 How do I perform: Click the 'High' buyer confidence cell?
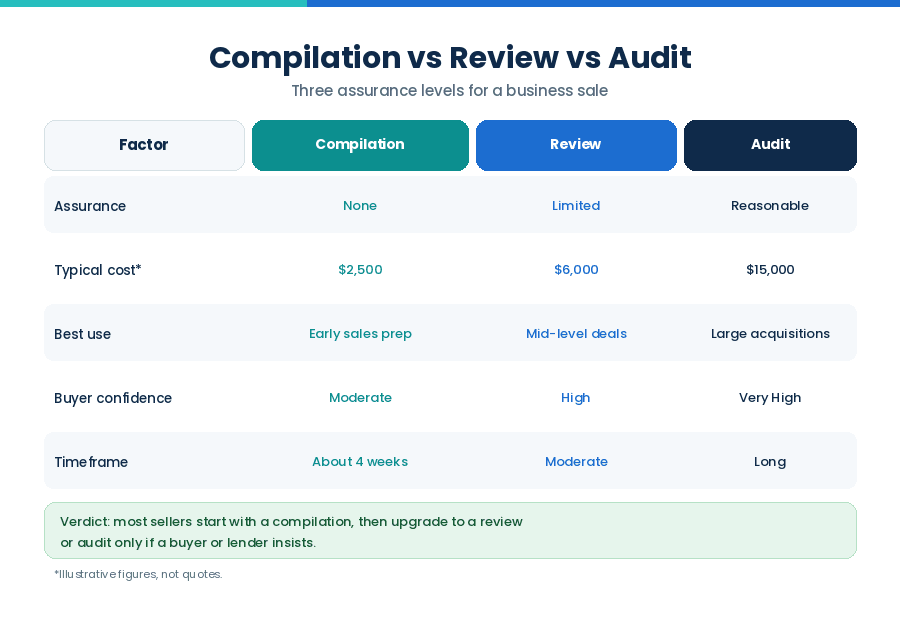click(x=576, y=398)
